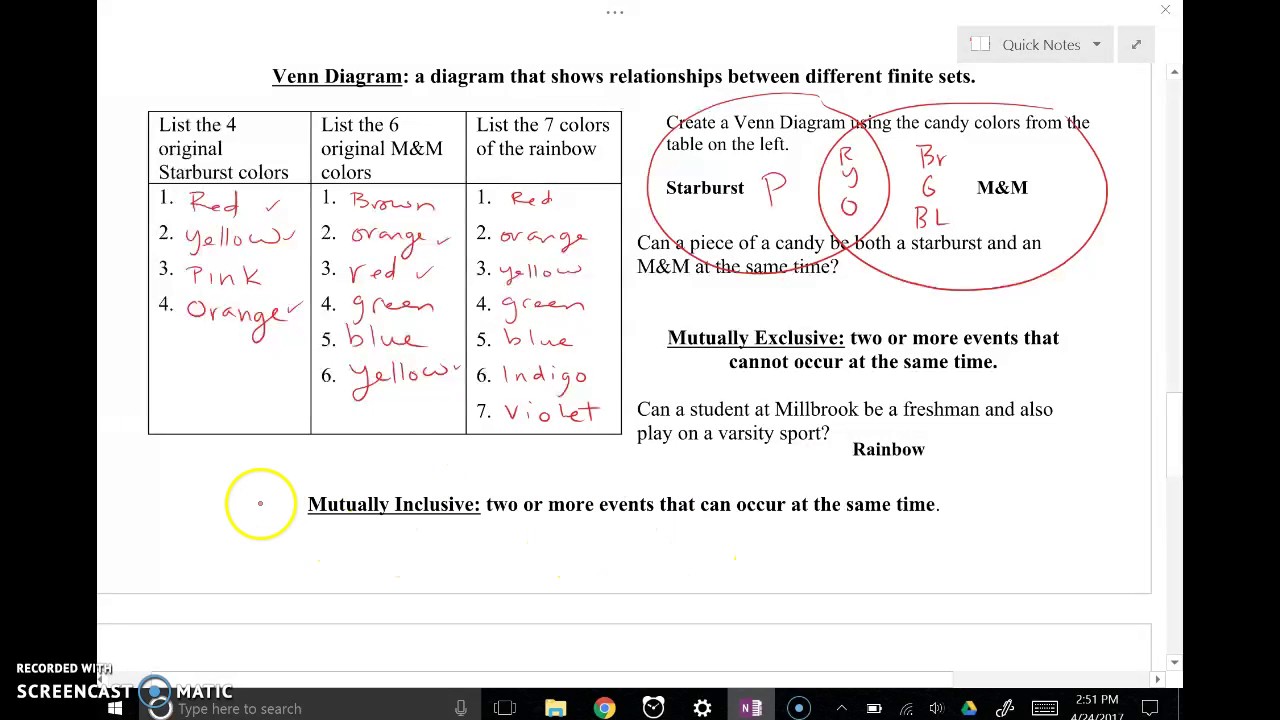
Task: Click the expand full page arrow button
Action: pyautogui.click(x=1136, y=44)
